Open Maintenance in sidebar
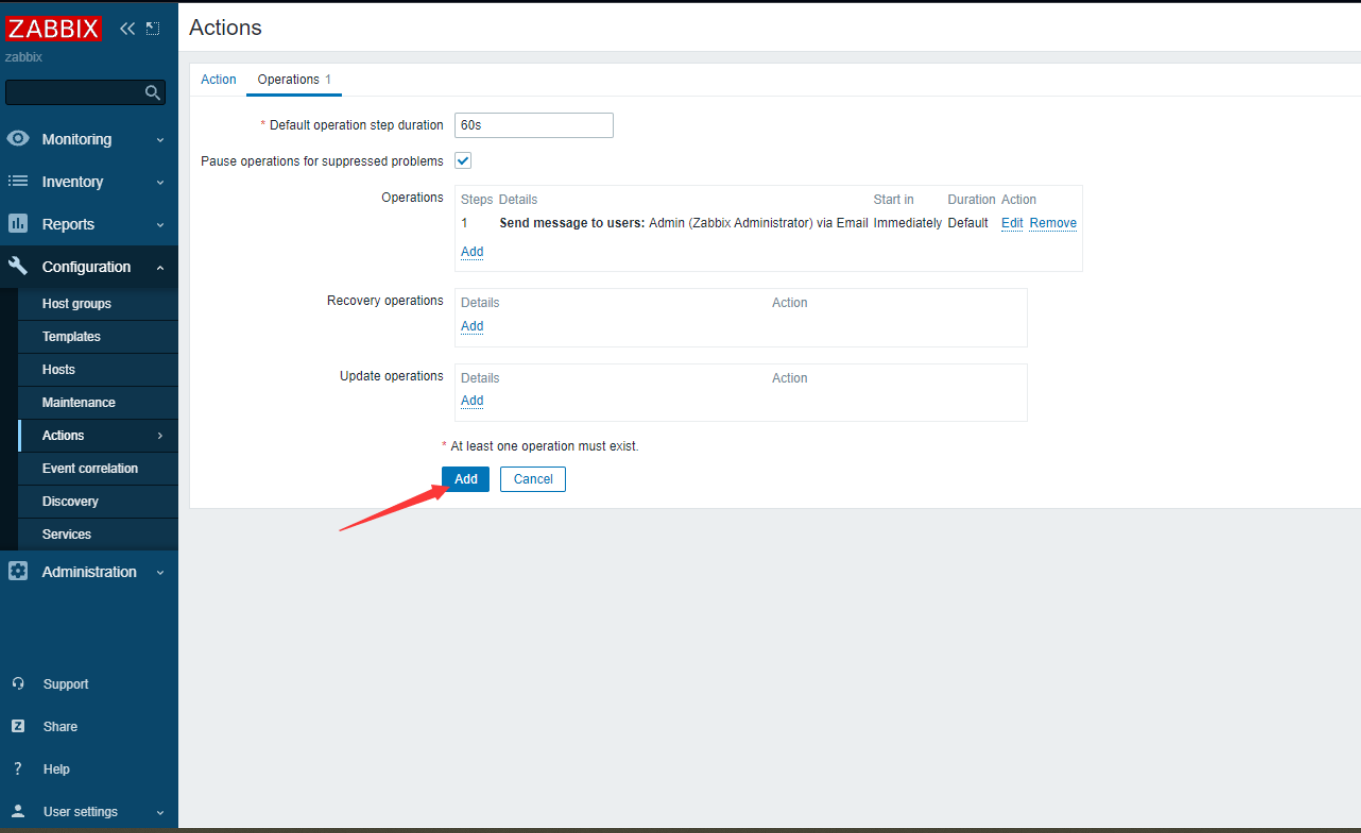Screen dimensions: 1361x833 tap(78, 402)
